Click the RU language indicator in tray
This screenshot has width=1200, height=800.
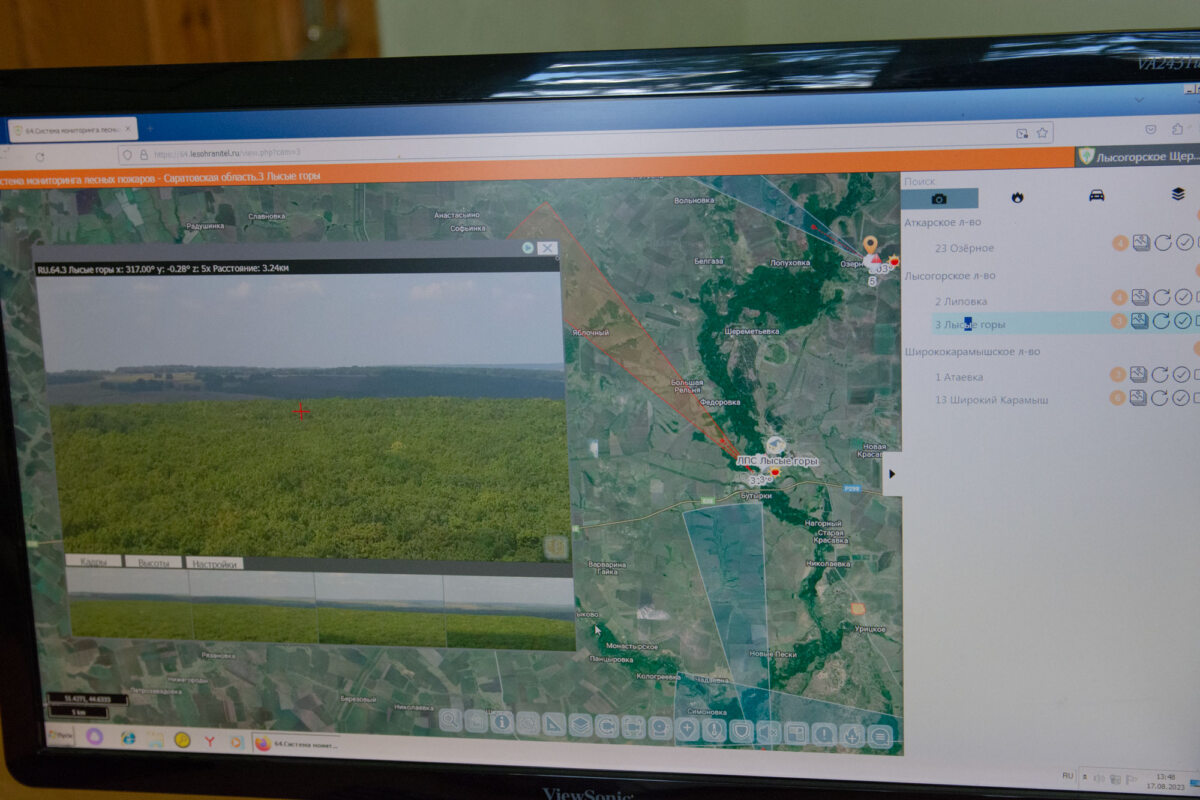pos(1067,775)
